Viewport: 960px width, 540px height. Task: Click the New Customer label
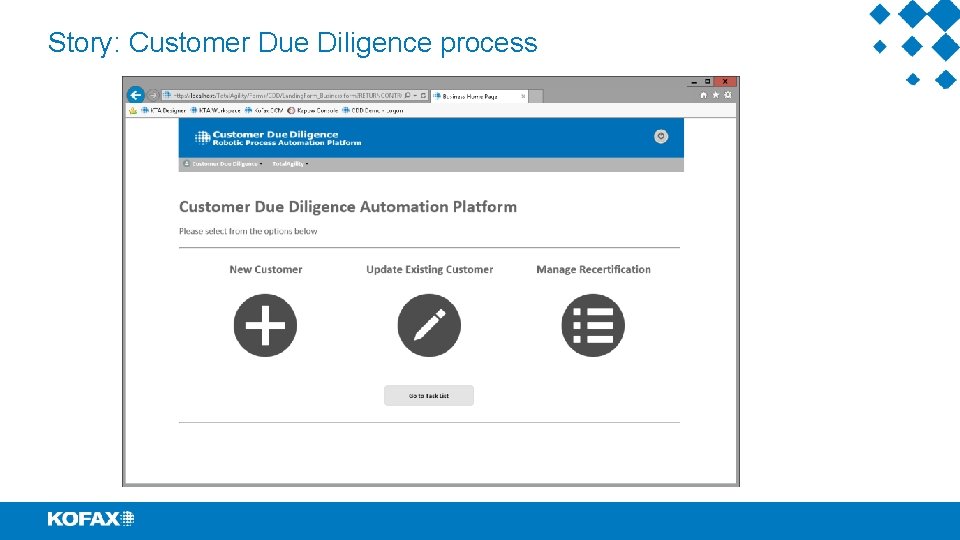pyautogui.click(x=266, y=269)
